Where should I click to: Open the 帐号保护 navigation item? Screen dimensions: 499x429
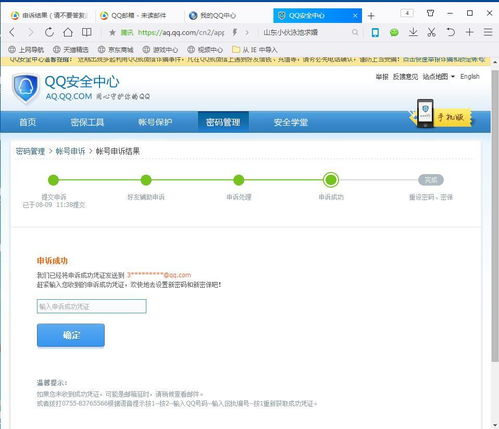(x=155, y=122)
